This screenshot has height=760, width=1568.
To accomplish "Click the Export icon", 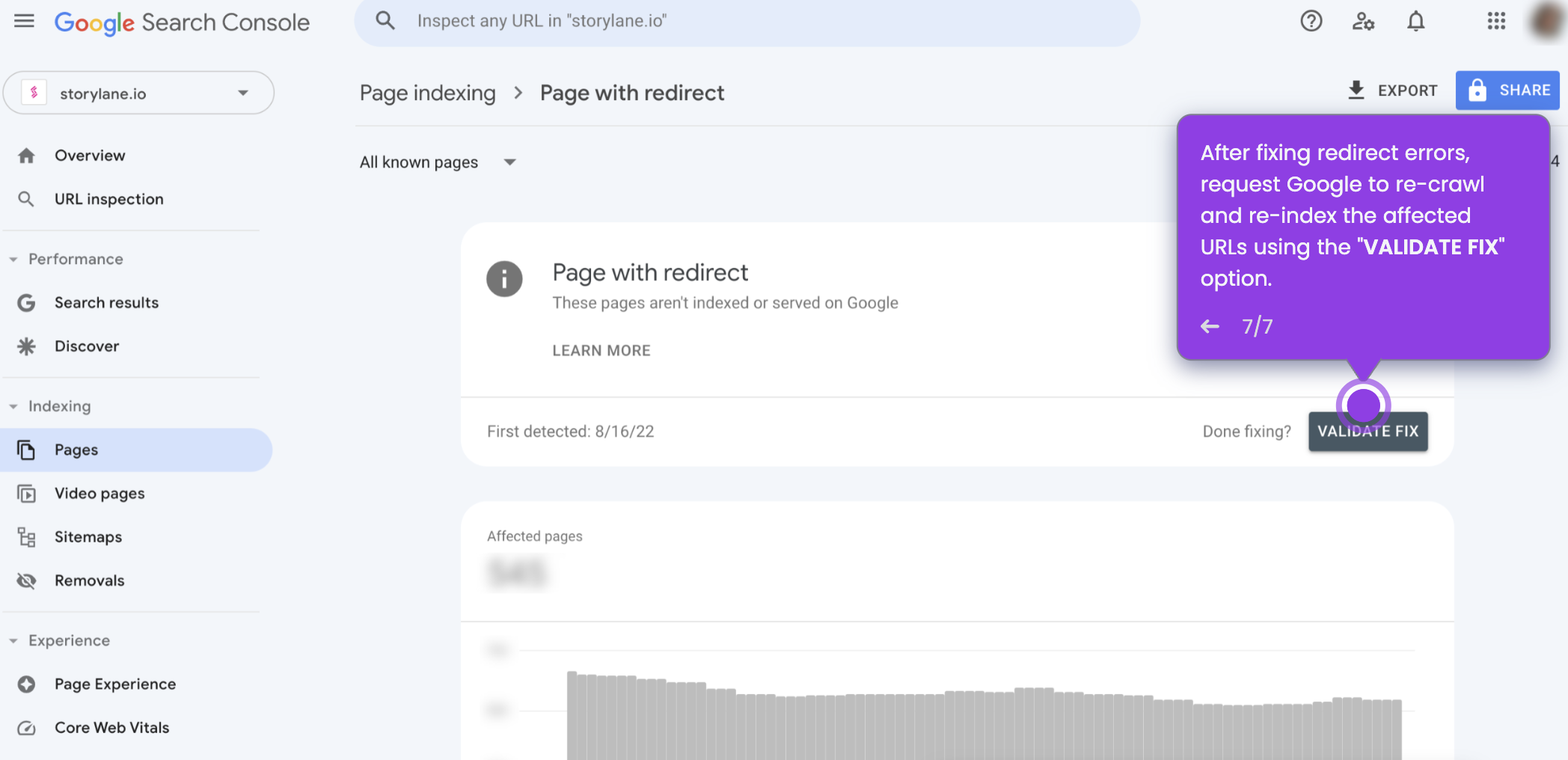I will 1356,90.
